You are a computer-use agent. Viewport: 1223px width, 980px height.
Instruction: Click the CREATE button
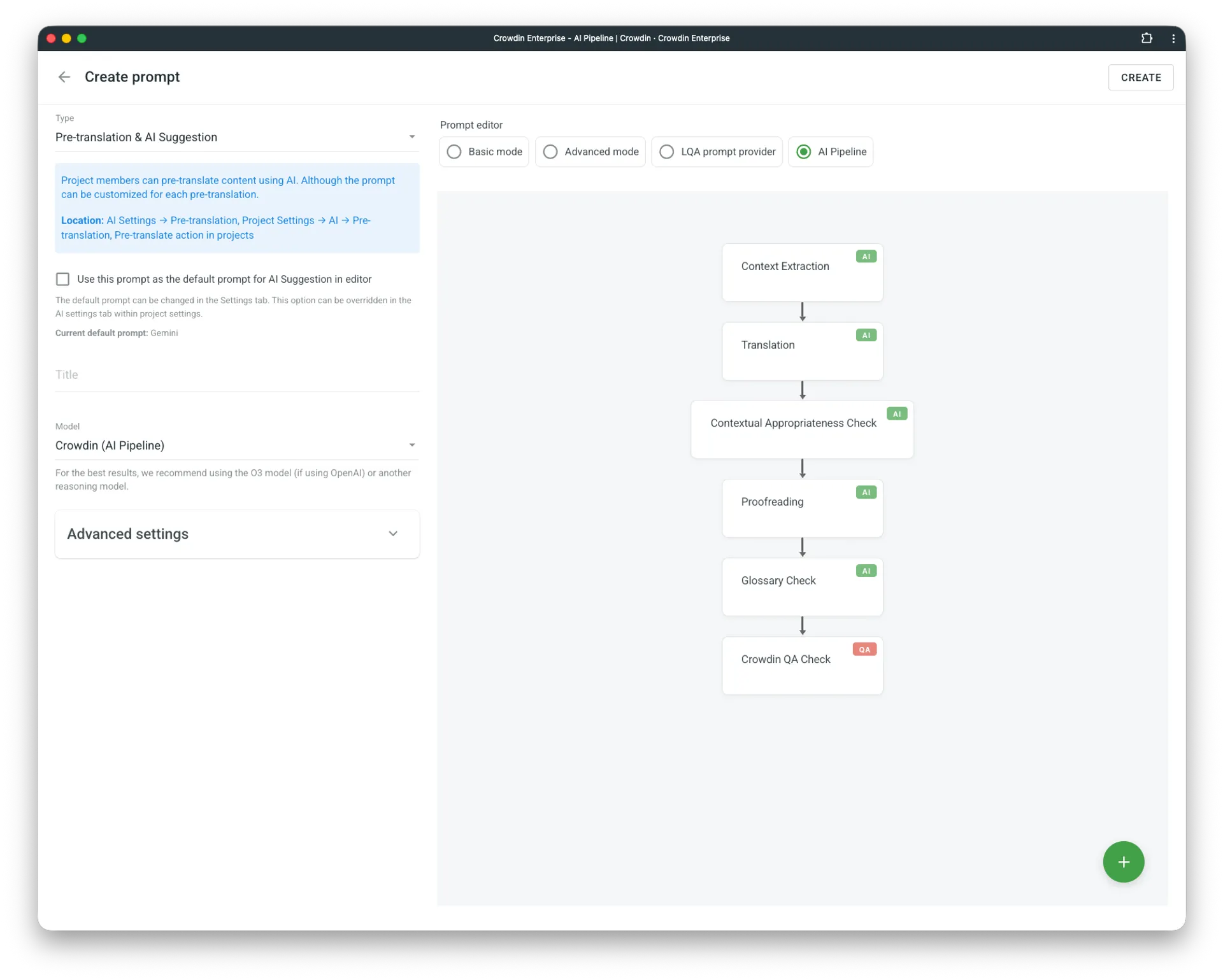(1141, 77)
